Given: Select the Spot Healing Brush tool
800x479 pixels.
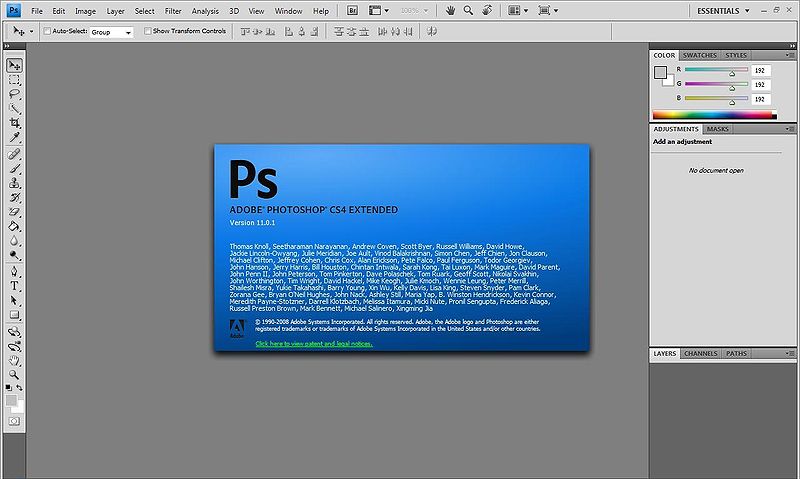Looking at the screenshot, I should 14,154.
